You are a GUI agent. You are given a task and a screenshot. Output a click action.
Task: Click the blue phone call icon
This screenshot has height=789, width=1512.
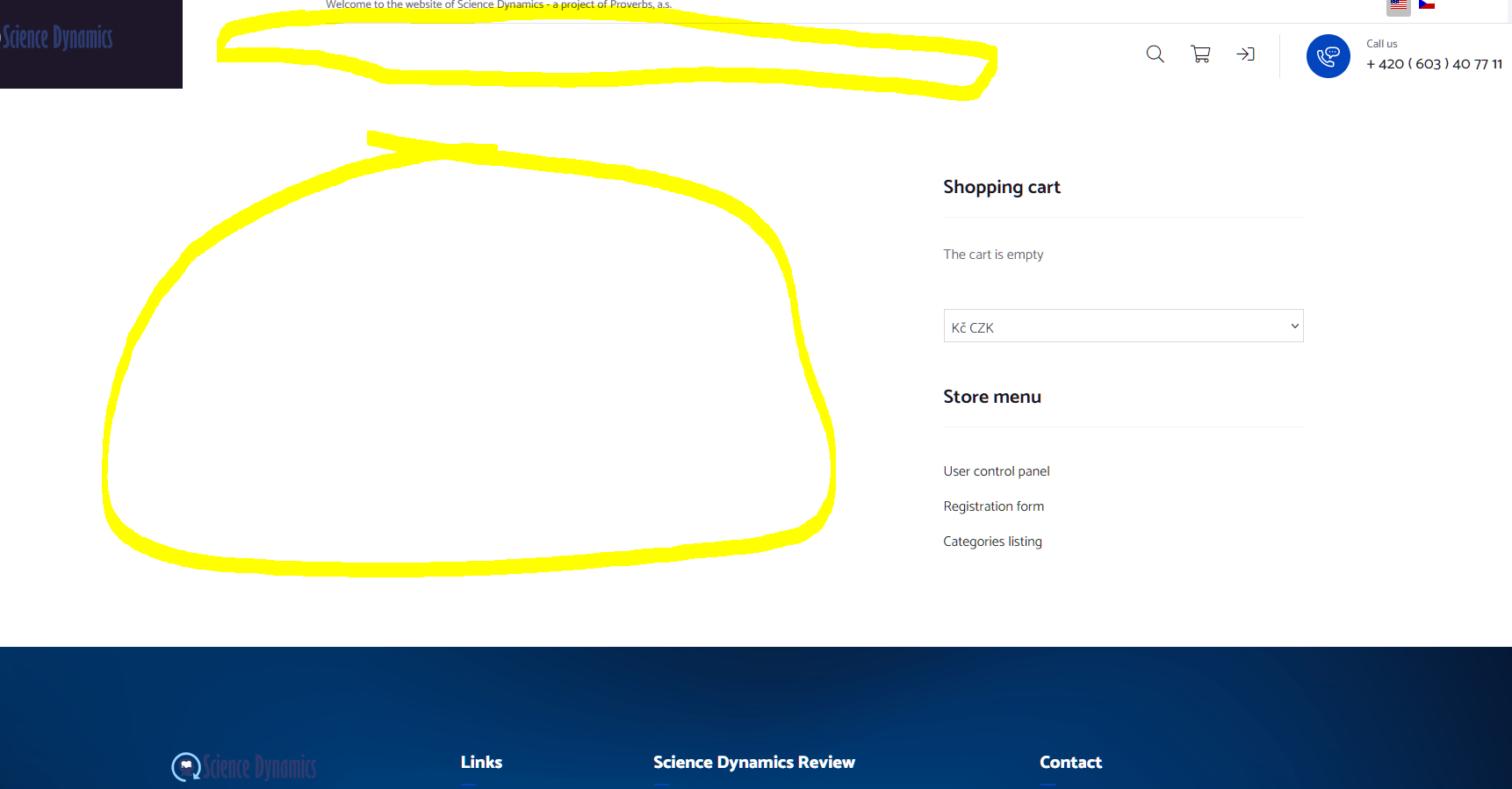[x=1328, y=56]
